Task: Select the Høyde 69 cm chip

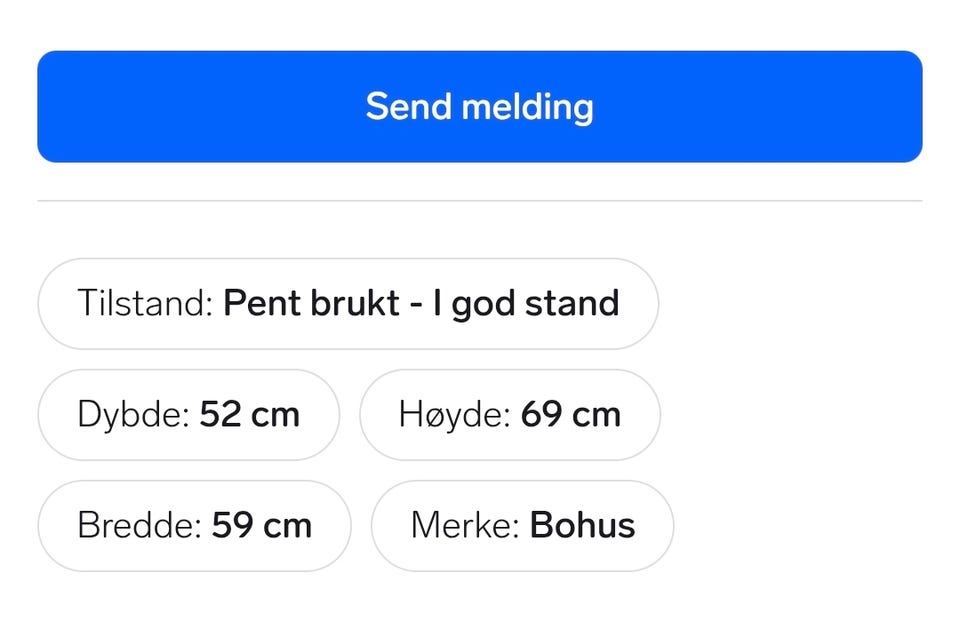Action: tap(510, 415)
